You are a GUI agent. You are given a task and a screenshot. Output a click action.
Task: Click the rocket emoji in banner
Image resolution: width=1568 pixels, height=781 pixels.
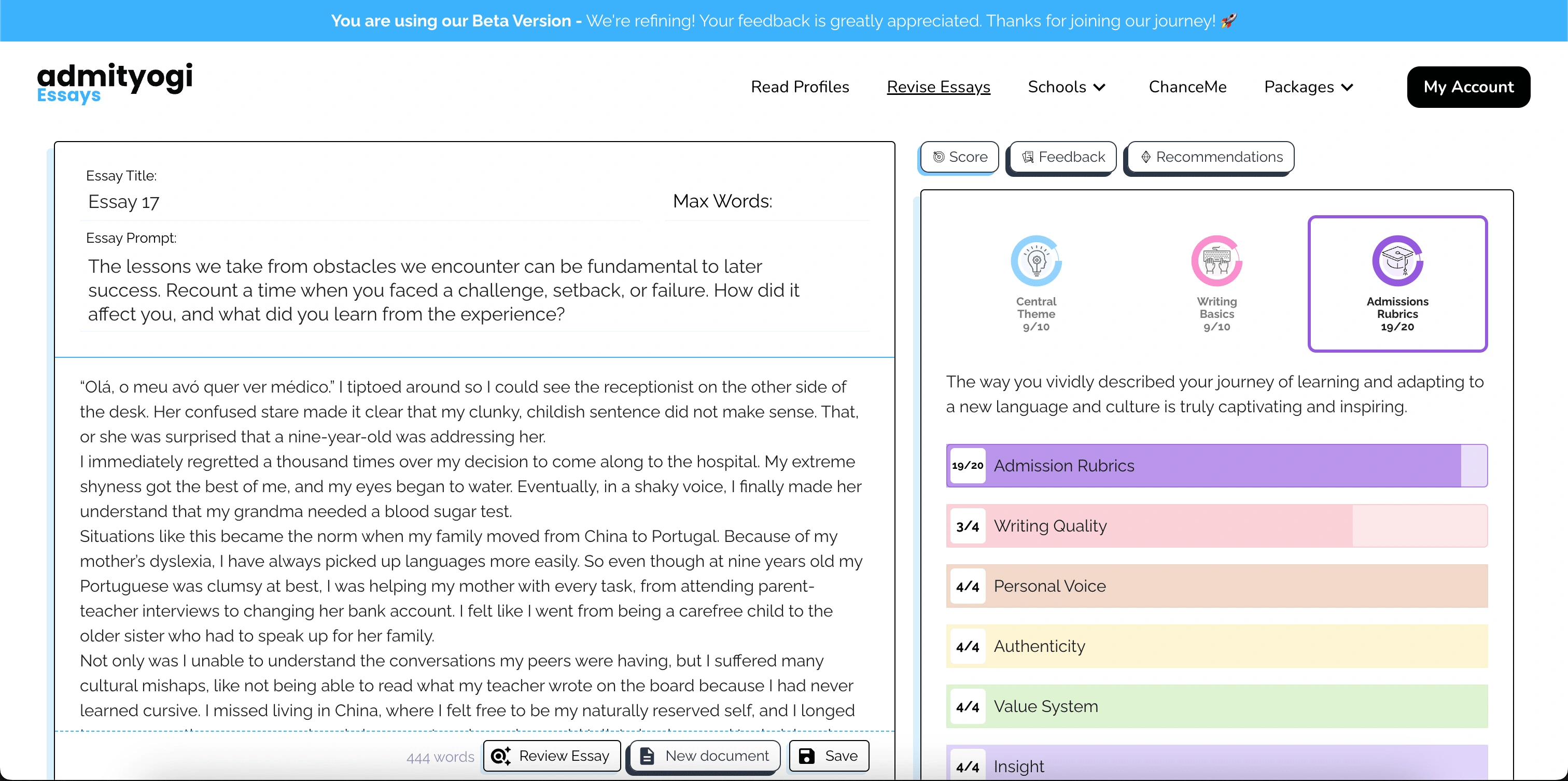(1229, 21)
